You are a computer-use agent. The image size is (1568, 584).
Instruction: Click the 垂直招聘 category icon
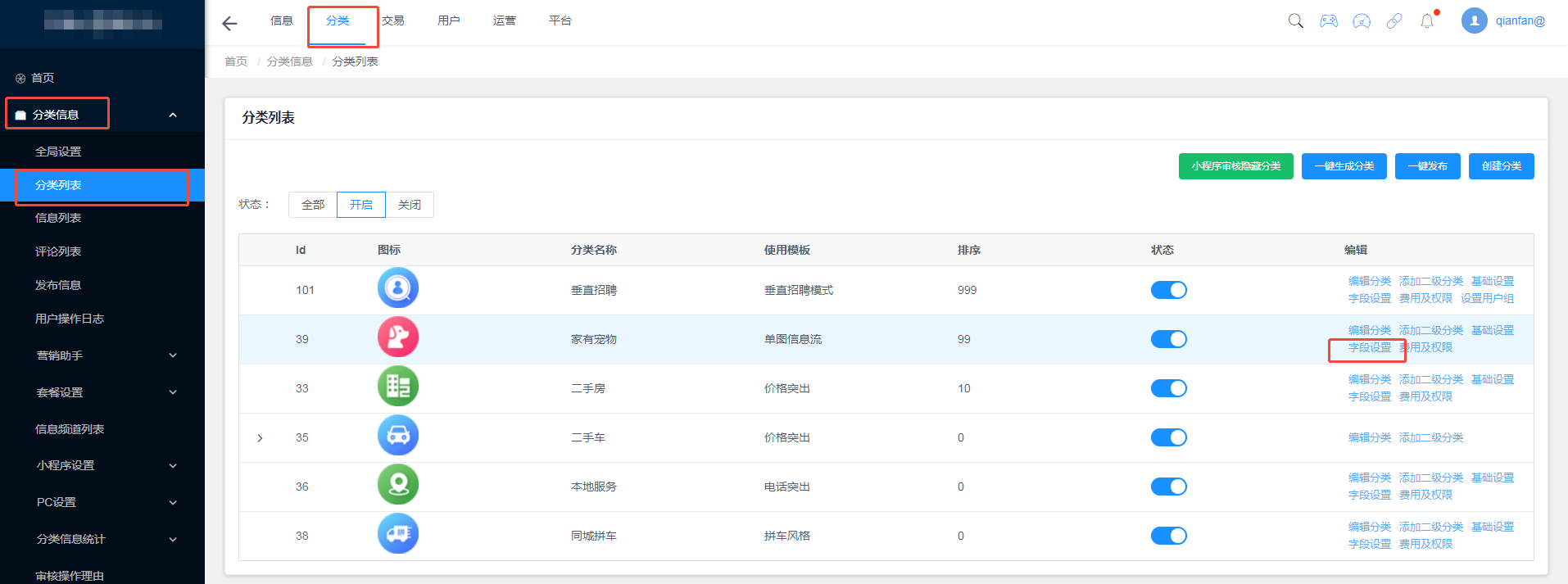coord(398,288)
